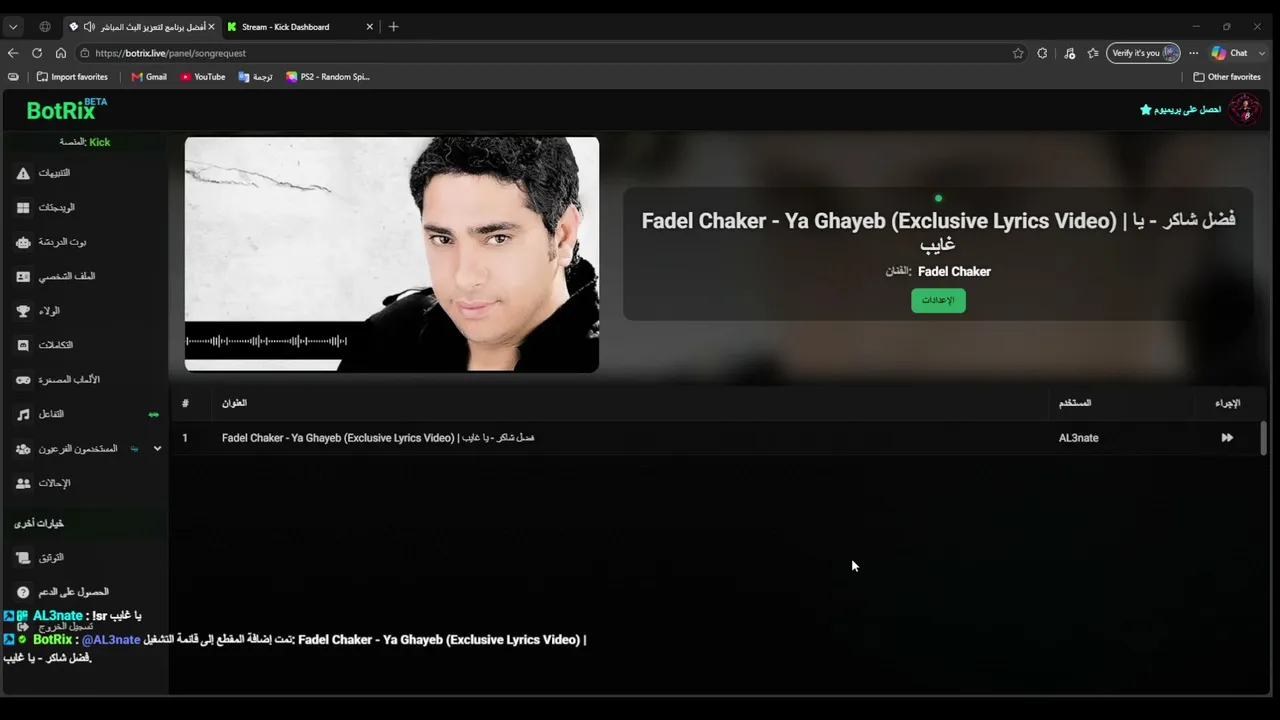1280x720 pixels.
Task: Open the YouTube bookmark
Action: pyautogui.click(x=203, y=77)
